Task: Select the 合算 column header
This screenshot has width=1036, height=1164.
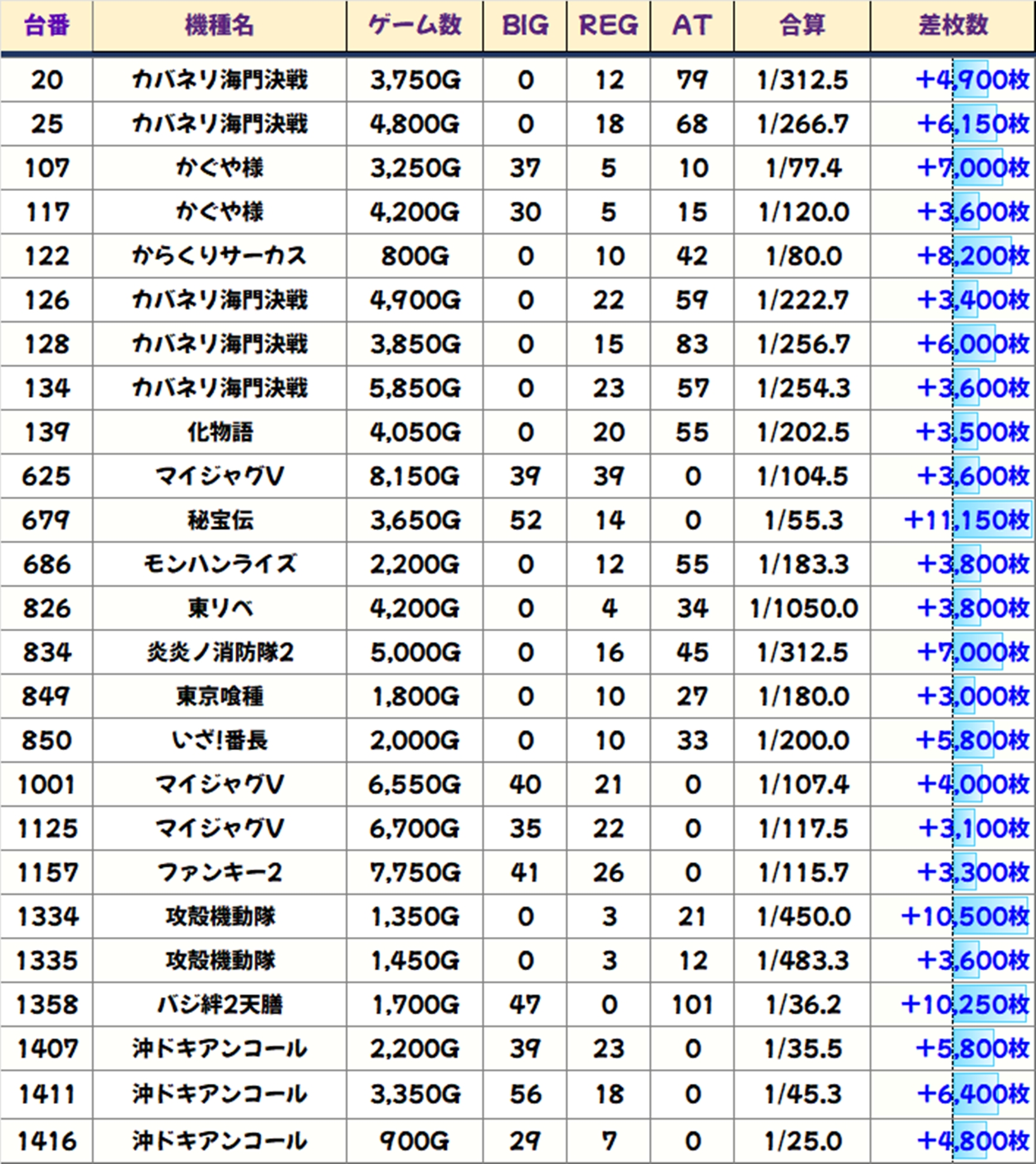Action: 801,26
